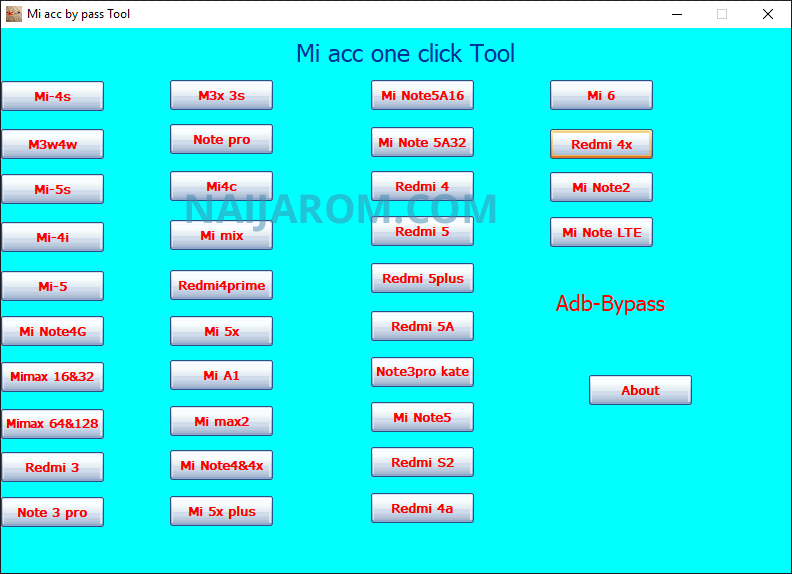Select the Mi mix button

(x=221, y=235)
